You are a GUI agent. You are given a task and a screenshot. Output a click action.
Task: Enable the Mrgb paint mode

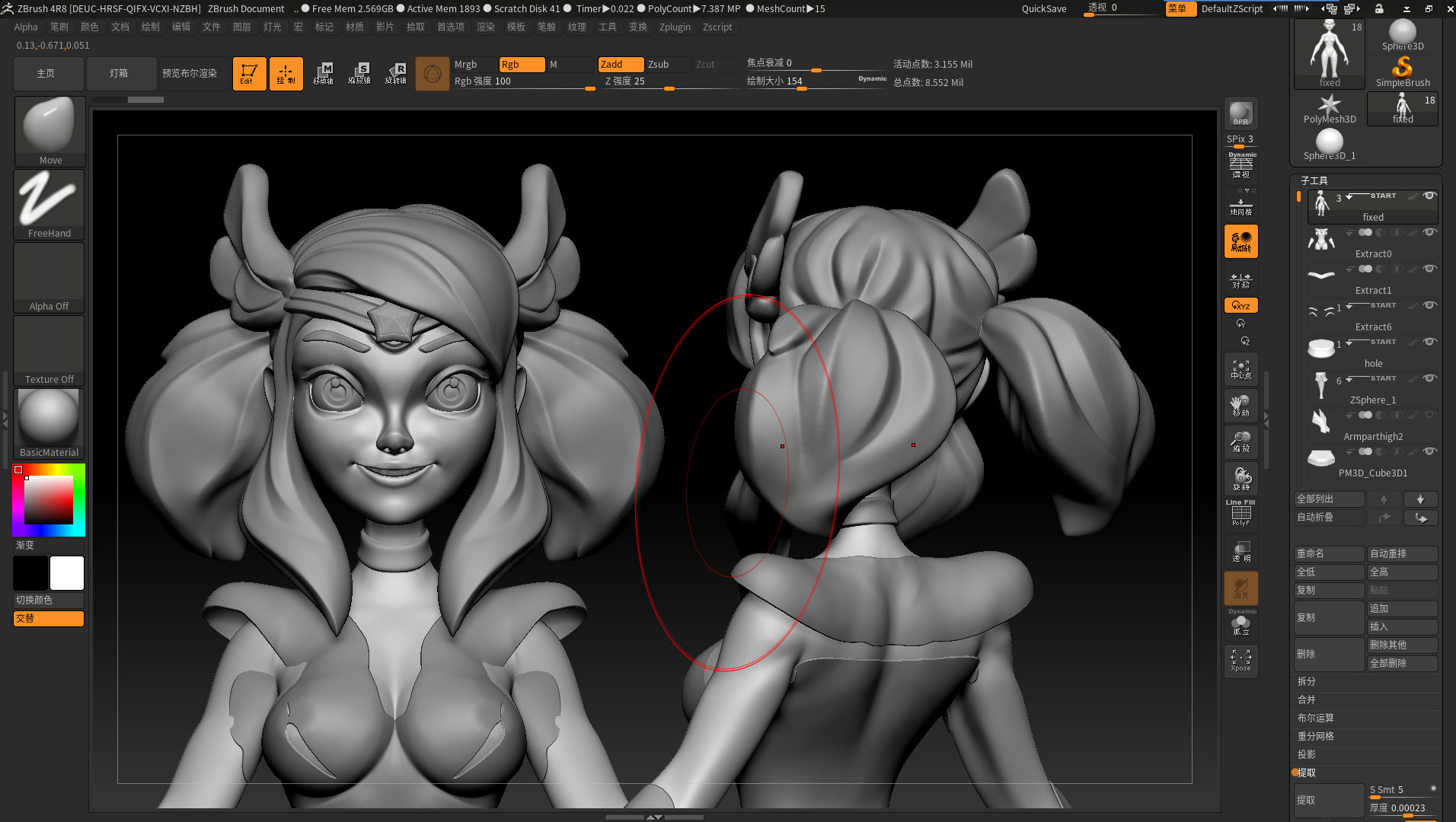[474, 65]
